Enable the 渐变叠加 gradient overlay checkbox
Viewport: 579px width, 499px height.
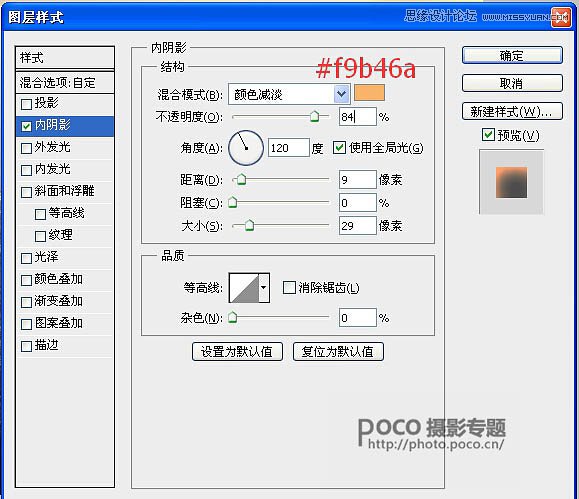pyautogui.click(x=26, y=303)
